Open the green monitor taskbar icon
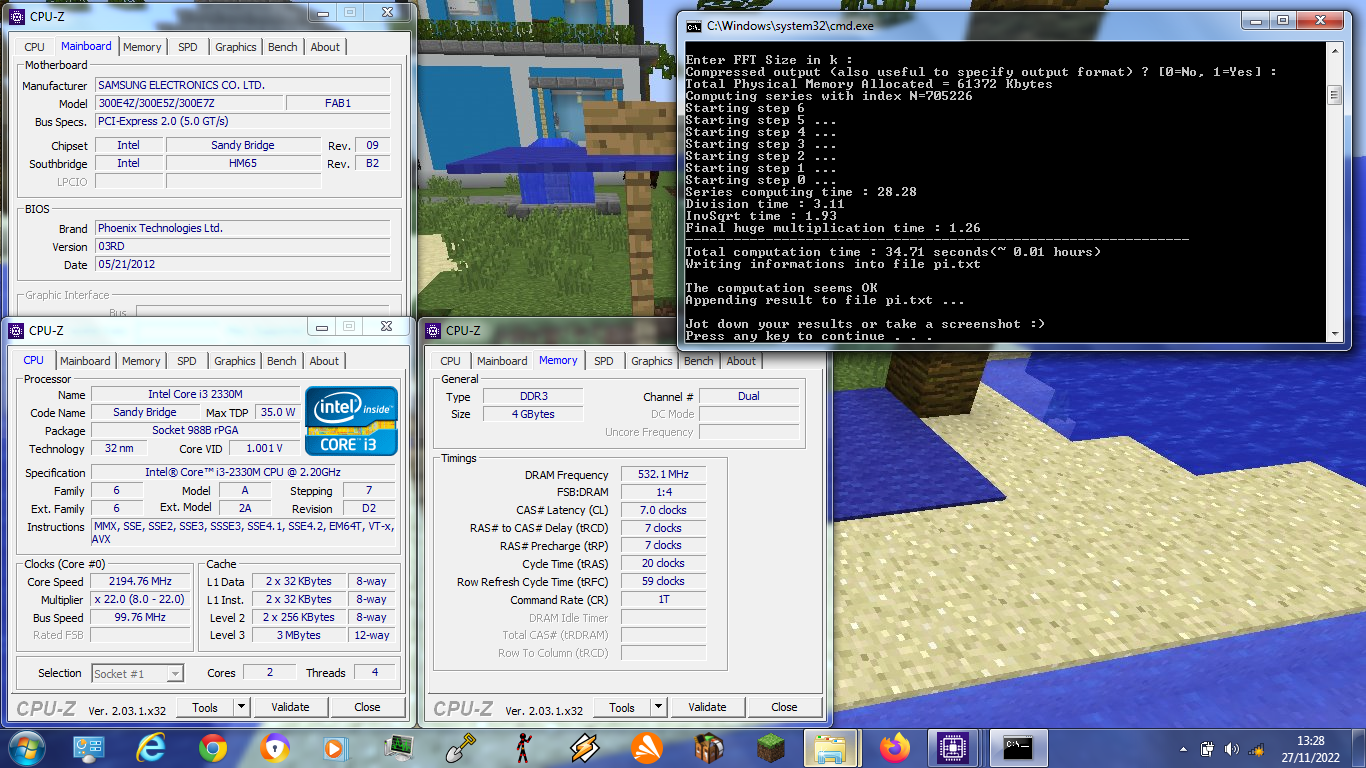1366x768 pixels. point(399,748)
